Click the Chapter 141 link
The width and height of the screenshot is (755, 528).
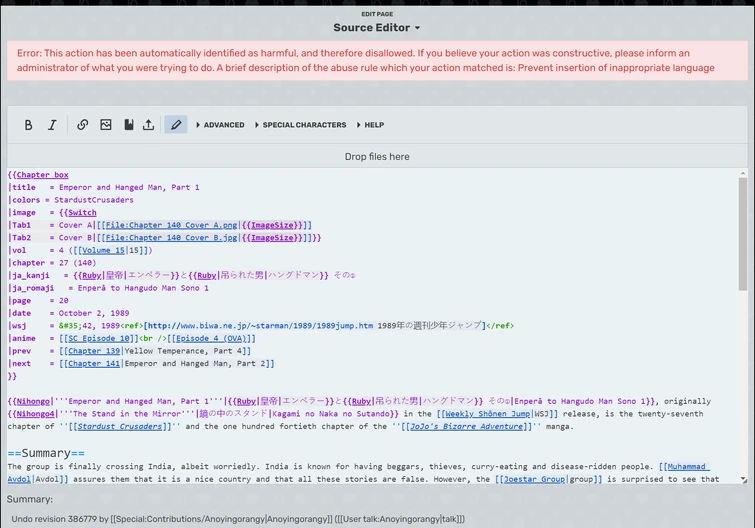point(94,363)
